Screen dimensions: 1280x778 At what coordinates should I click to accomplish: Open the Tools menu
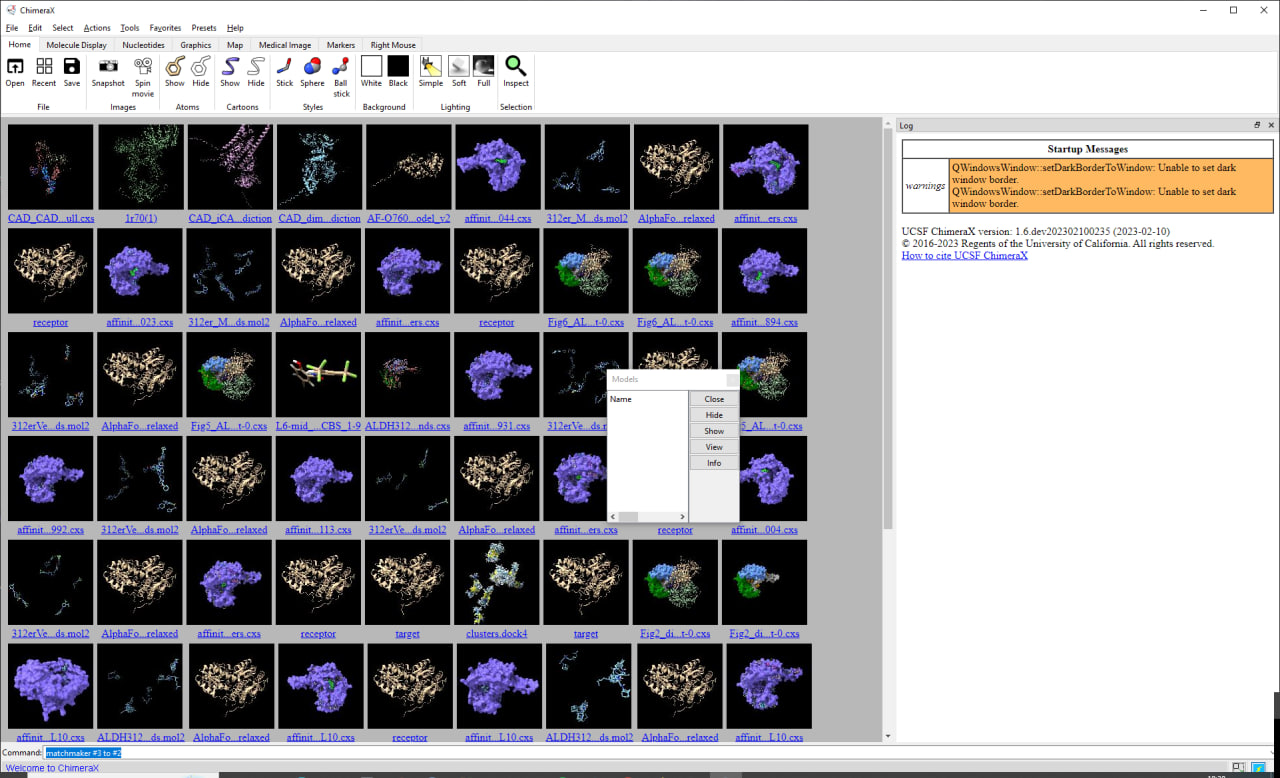[x=130, y=28]
